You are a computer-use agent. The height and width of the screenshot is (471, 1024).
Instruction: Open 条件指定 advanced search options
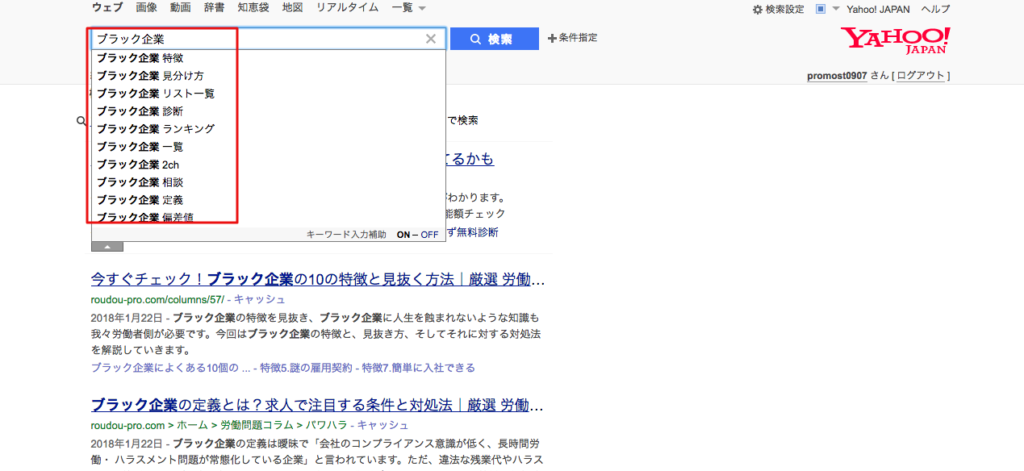coord(573,38)
